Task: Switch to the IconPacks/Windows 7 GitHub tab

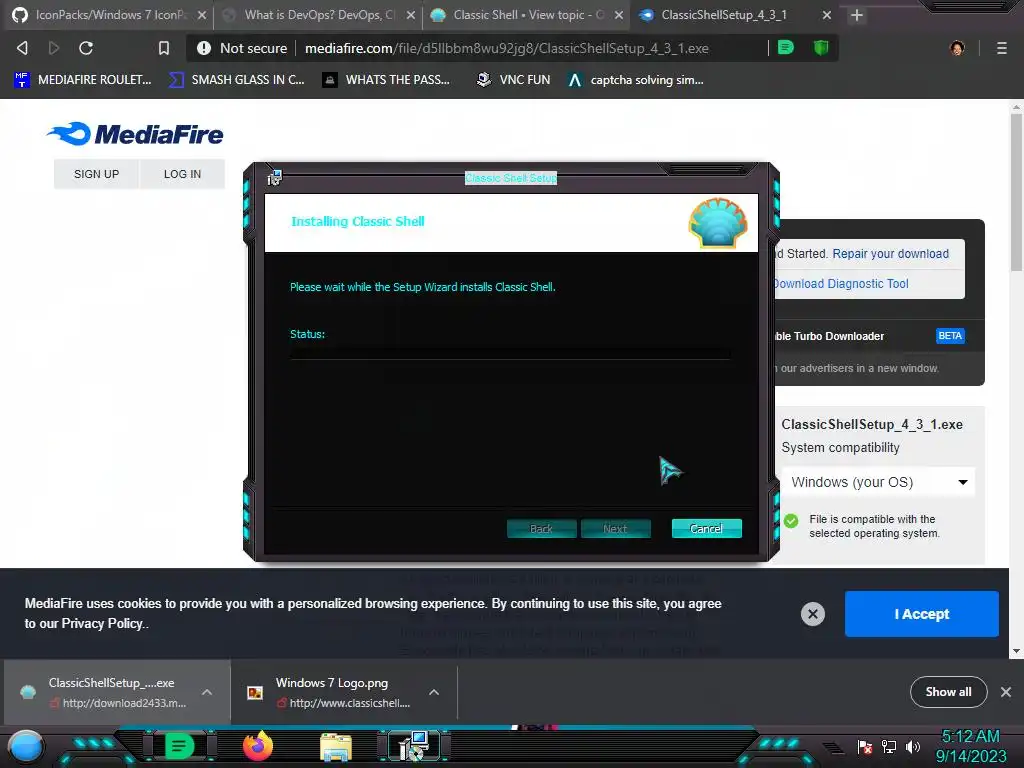Action: (x=104, y=15)
